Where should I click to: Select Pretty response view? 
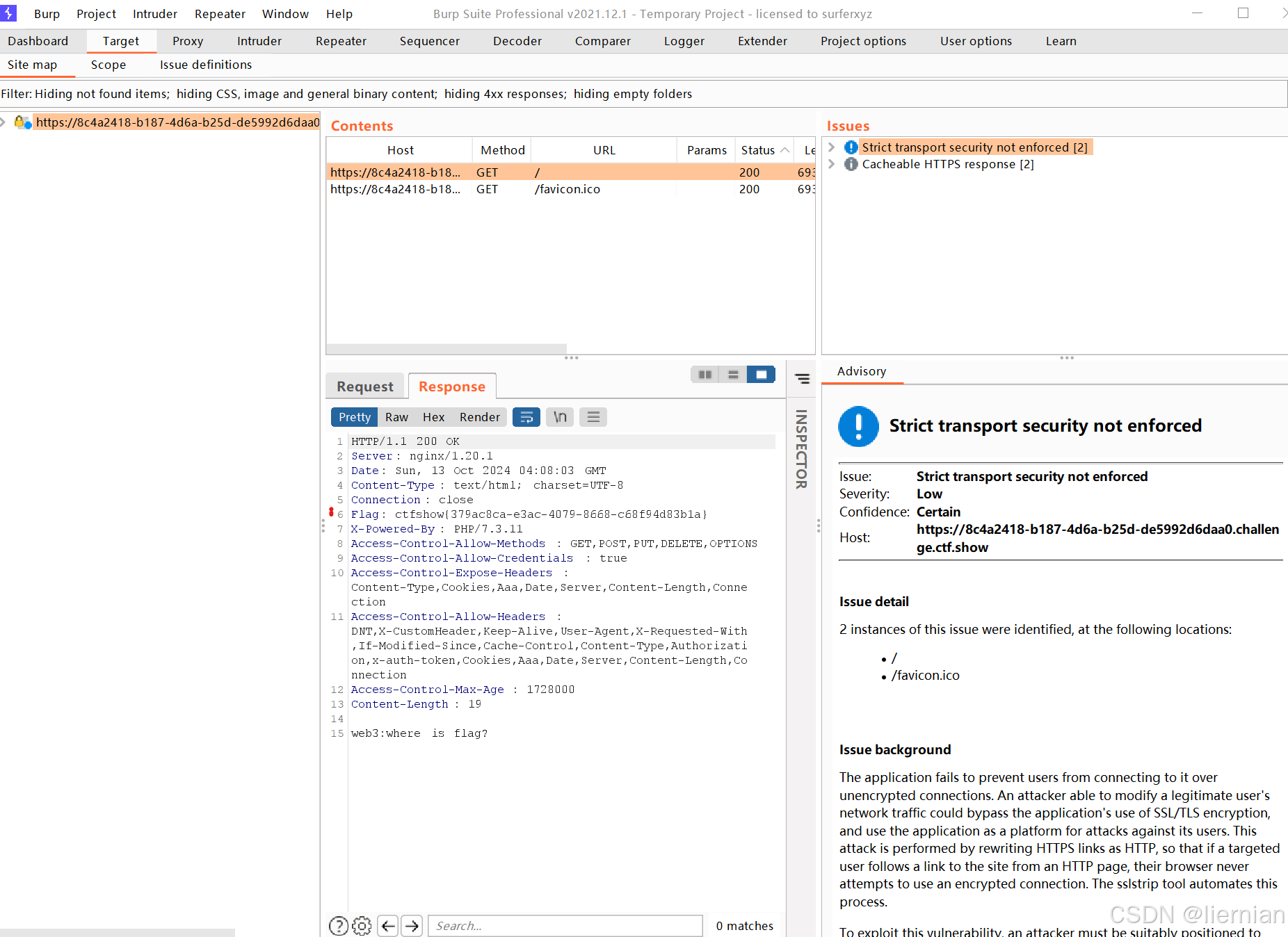tap(355, 417)
